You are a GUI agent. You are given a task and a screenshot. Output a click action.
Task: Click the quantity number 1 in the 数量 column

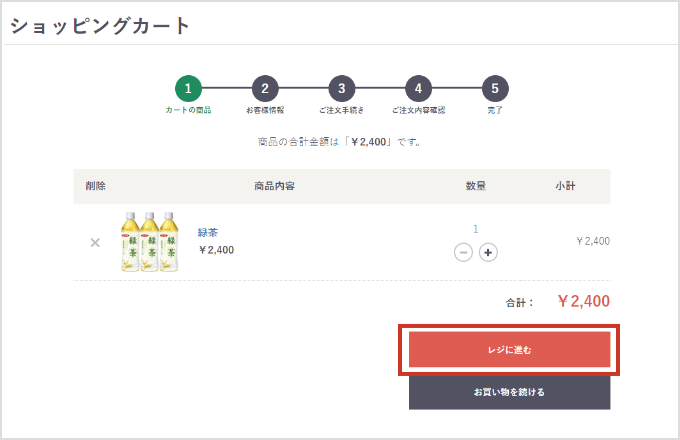point(475,229)
